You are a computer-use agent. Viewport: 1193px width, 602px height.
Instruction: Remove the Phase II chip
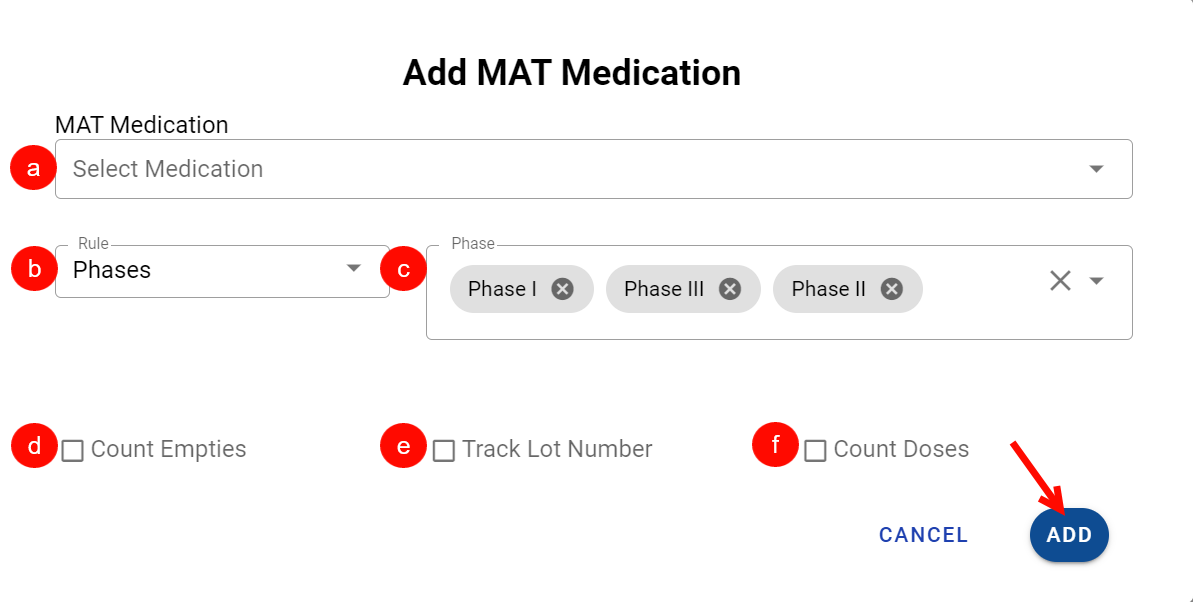[892, 289]
